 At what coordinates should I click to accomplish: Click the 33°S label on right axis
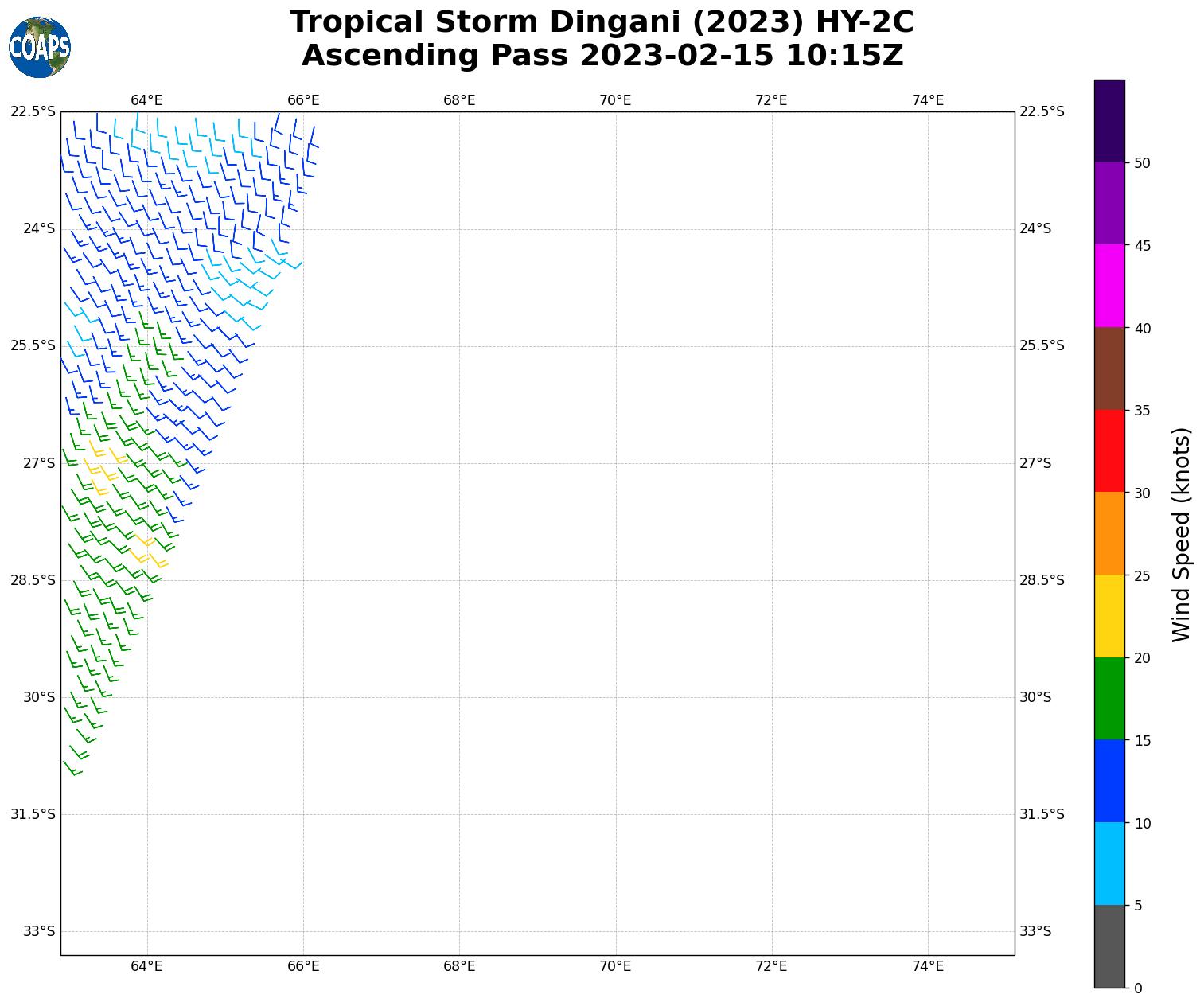1035,931
